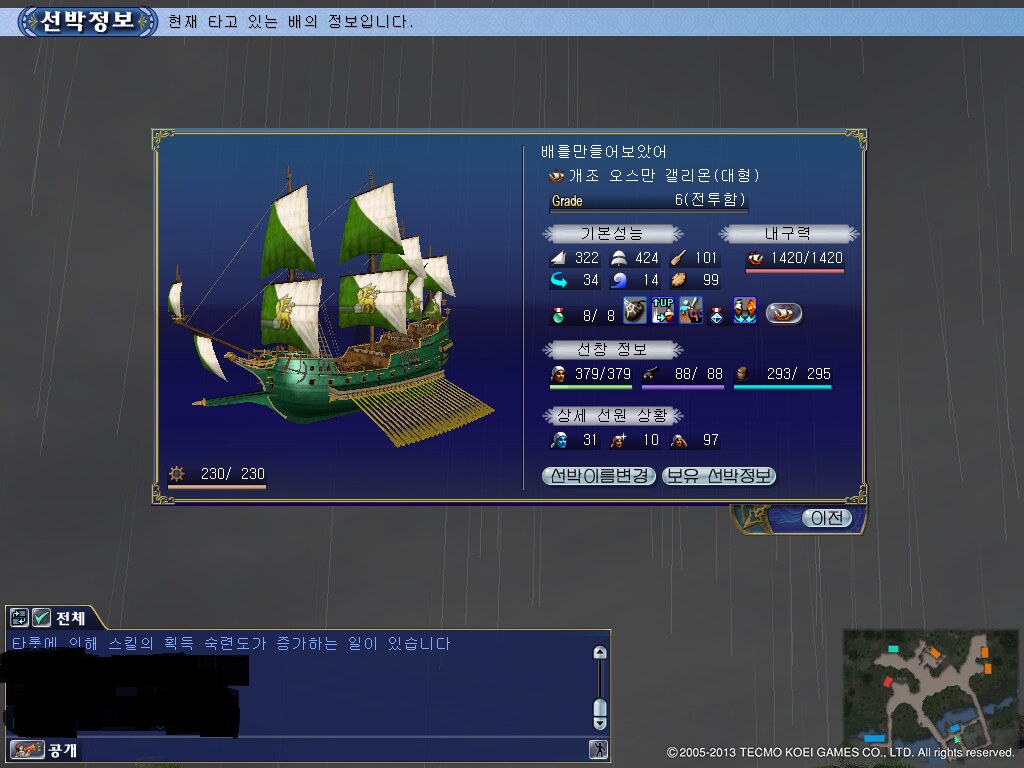Click the 선박이름변경 rename ship button
This screenshot has height=768, width=1024.
pos(600,476)
